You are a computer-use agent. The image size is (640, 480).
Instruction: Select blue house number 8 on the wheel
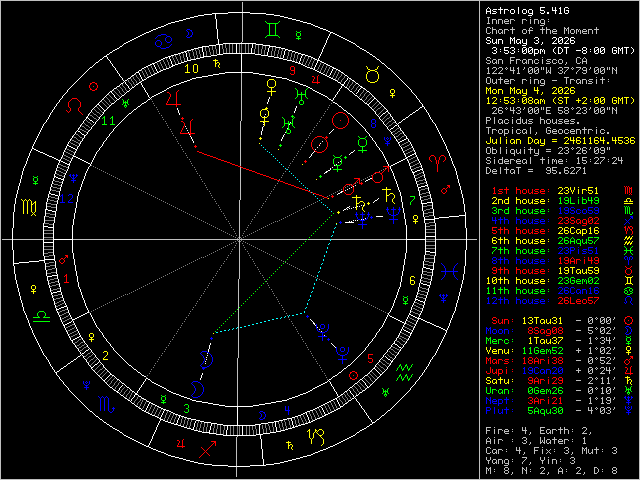(x=373, y=124)
